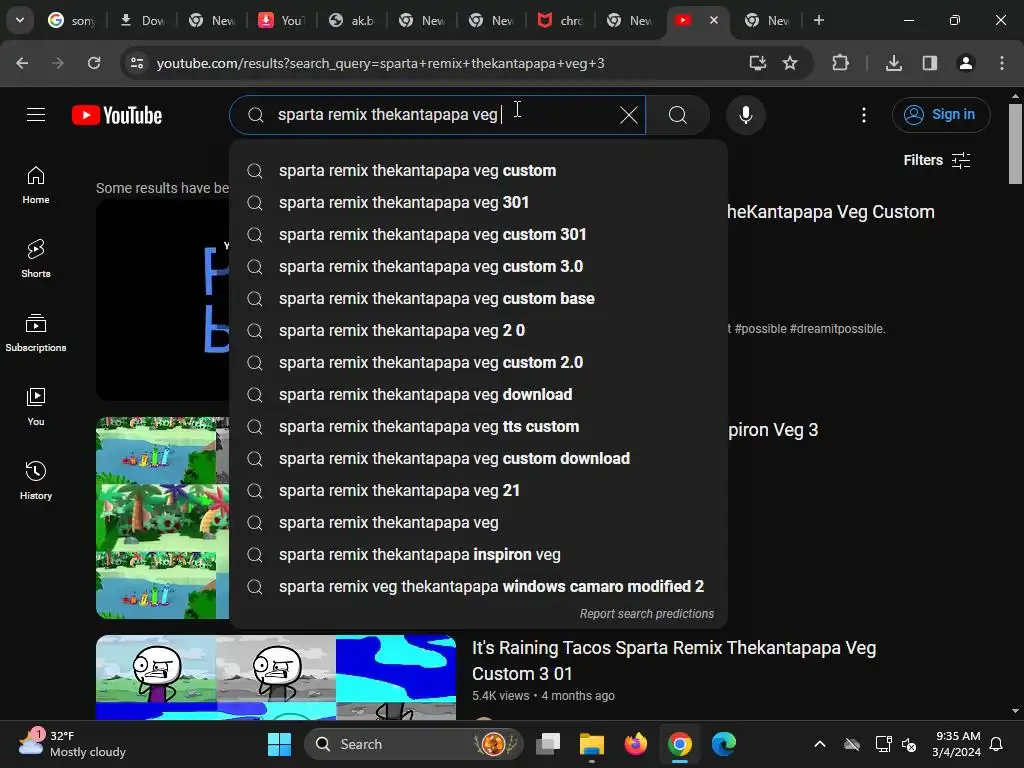The height and width of the screenshot is (768, 1024).
Task: Open File Explorer from the taskbar
Action: (592, 744)
